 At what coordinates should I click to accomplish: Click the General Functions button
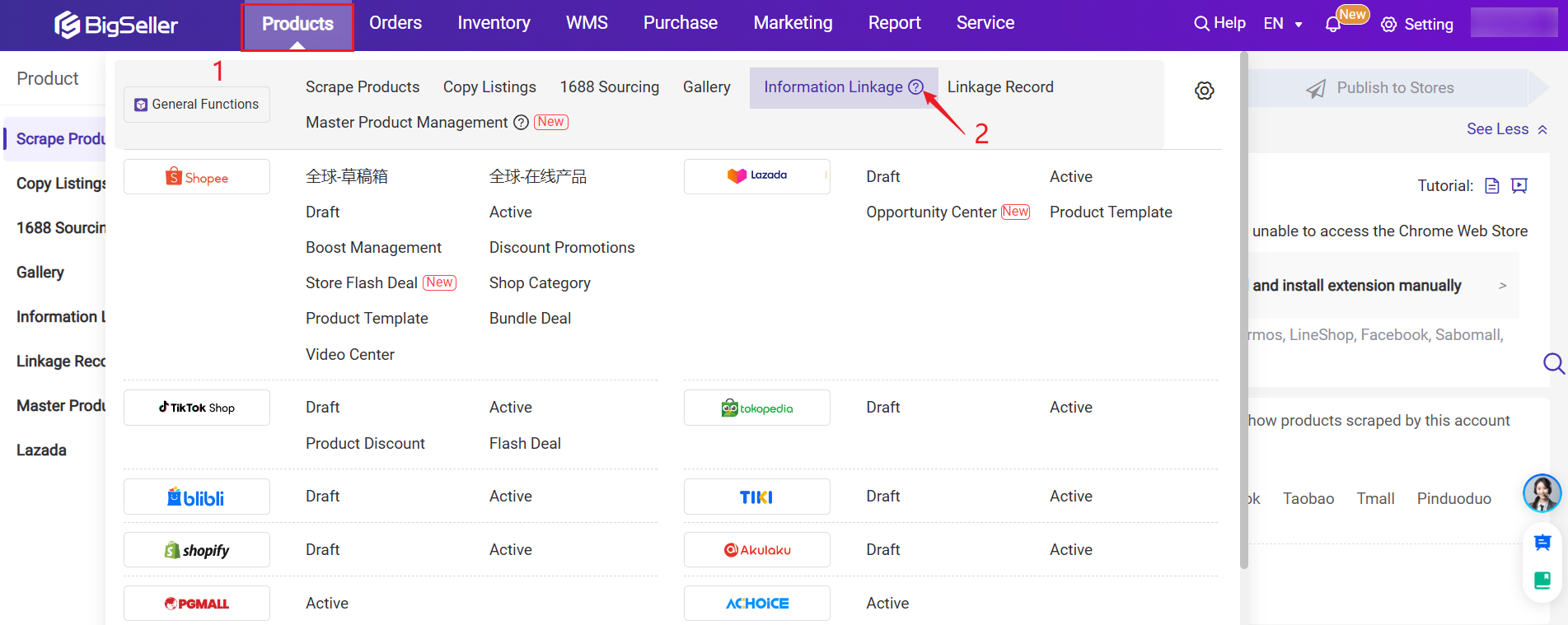(197, 105)
